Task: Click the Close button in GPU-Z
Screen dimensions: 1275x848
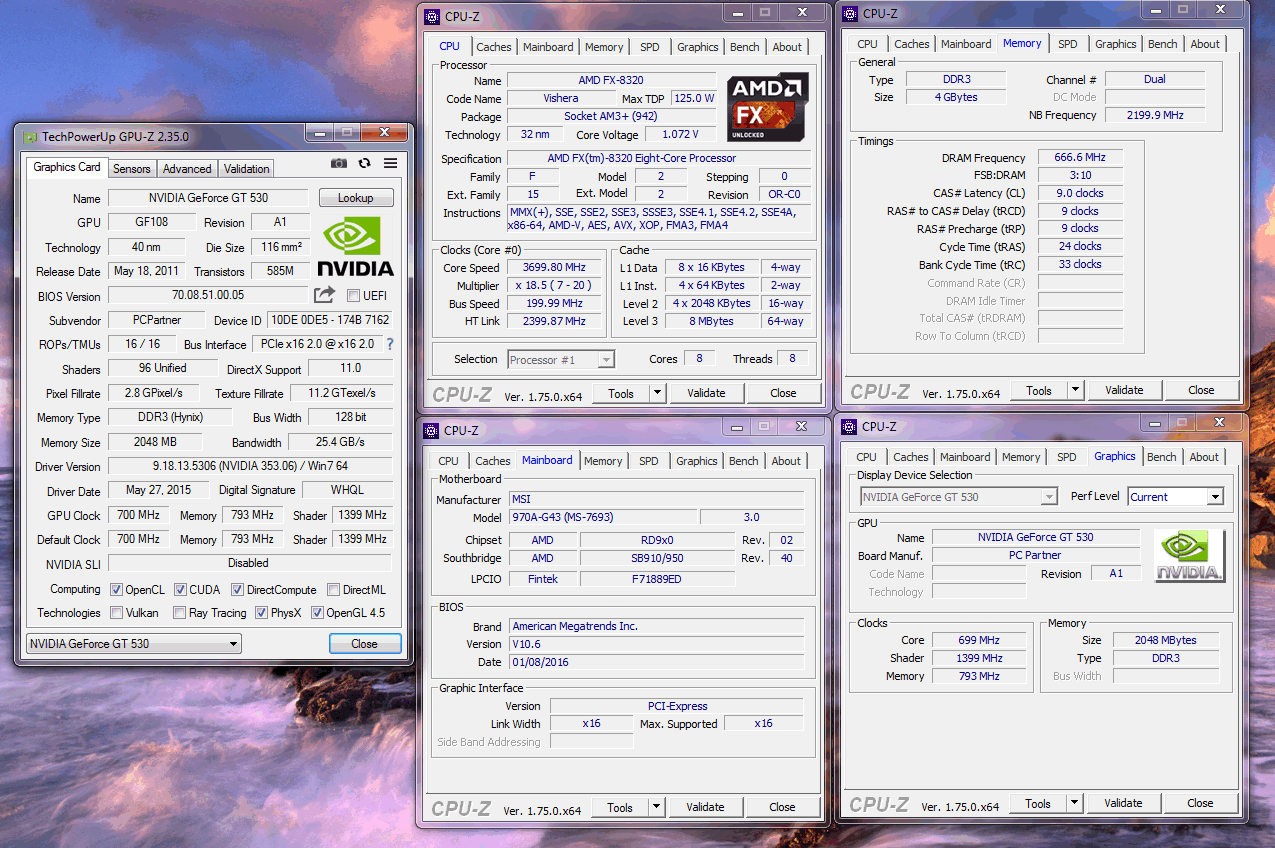Action: [365, 644]
